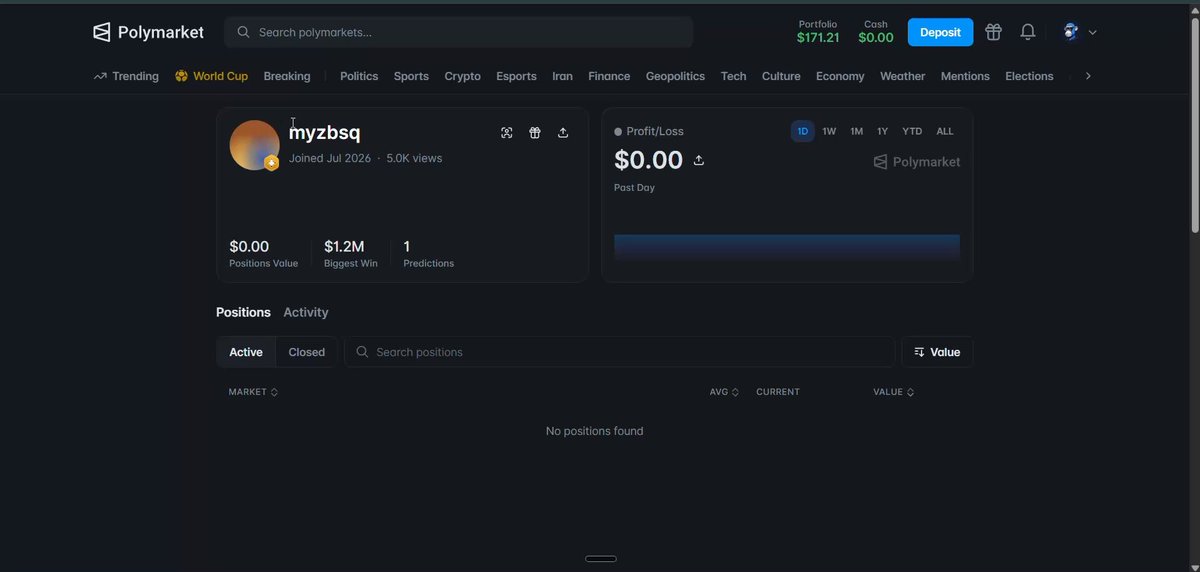Show Closed positions
Viewport: 1200px width, 572px height.
tap(307, 352)
